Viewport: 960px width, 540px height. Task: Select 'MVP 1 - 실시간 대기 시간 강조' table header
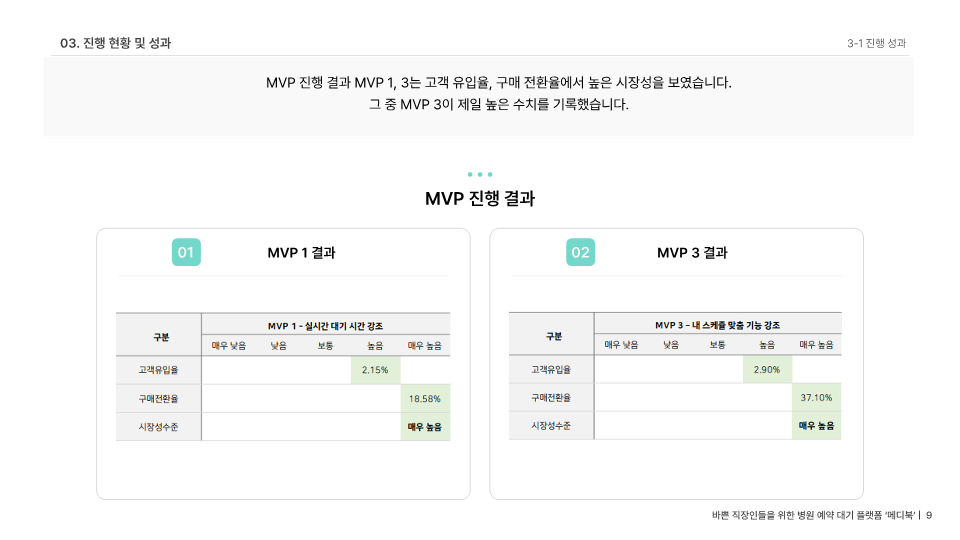click(x=325, y=326)
